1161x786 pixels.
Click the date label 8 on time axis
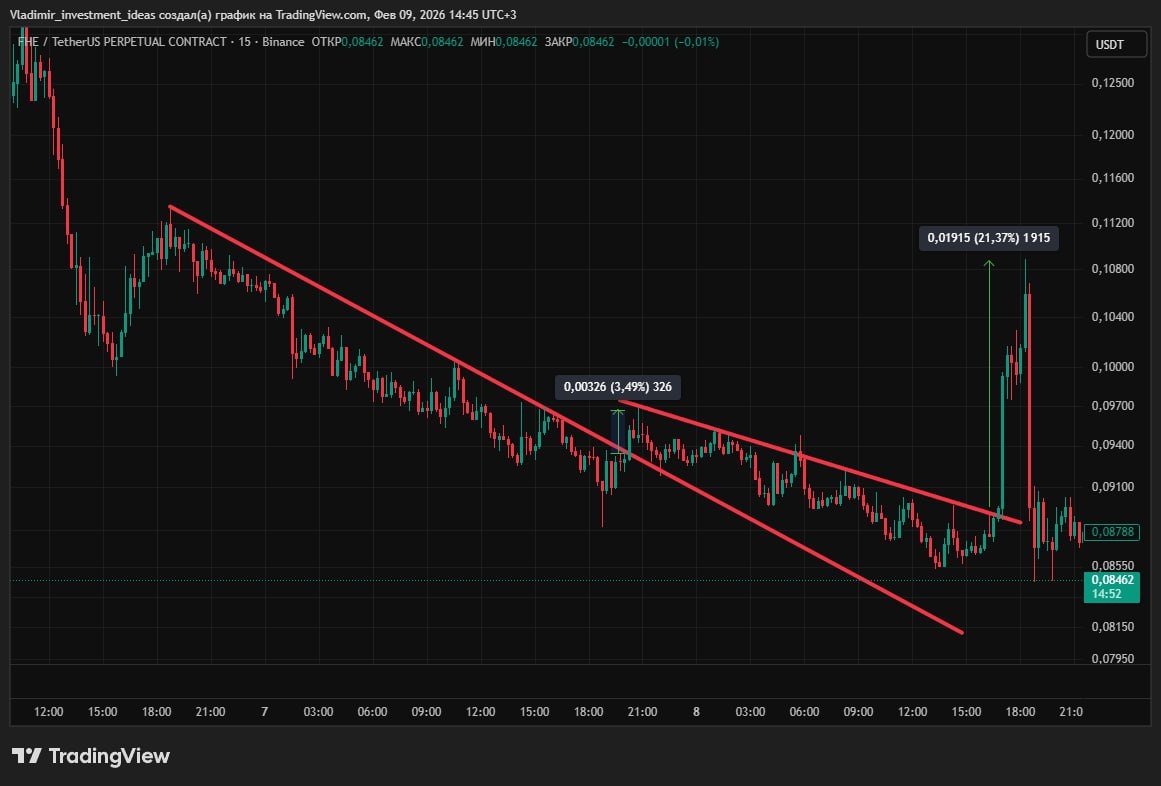click(696, 711)
